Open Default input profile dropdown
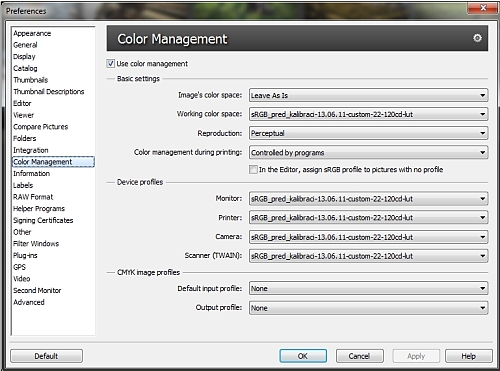 (368, 288)
